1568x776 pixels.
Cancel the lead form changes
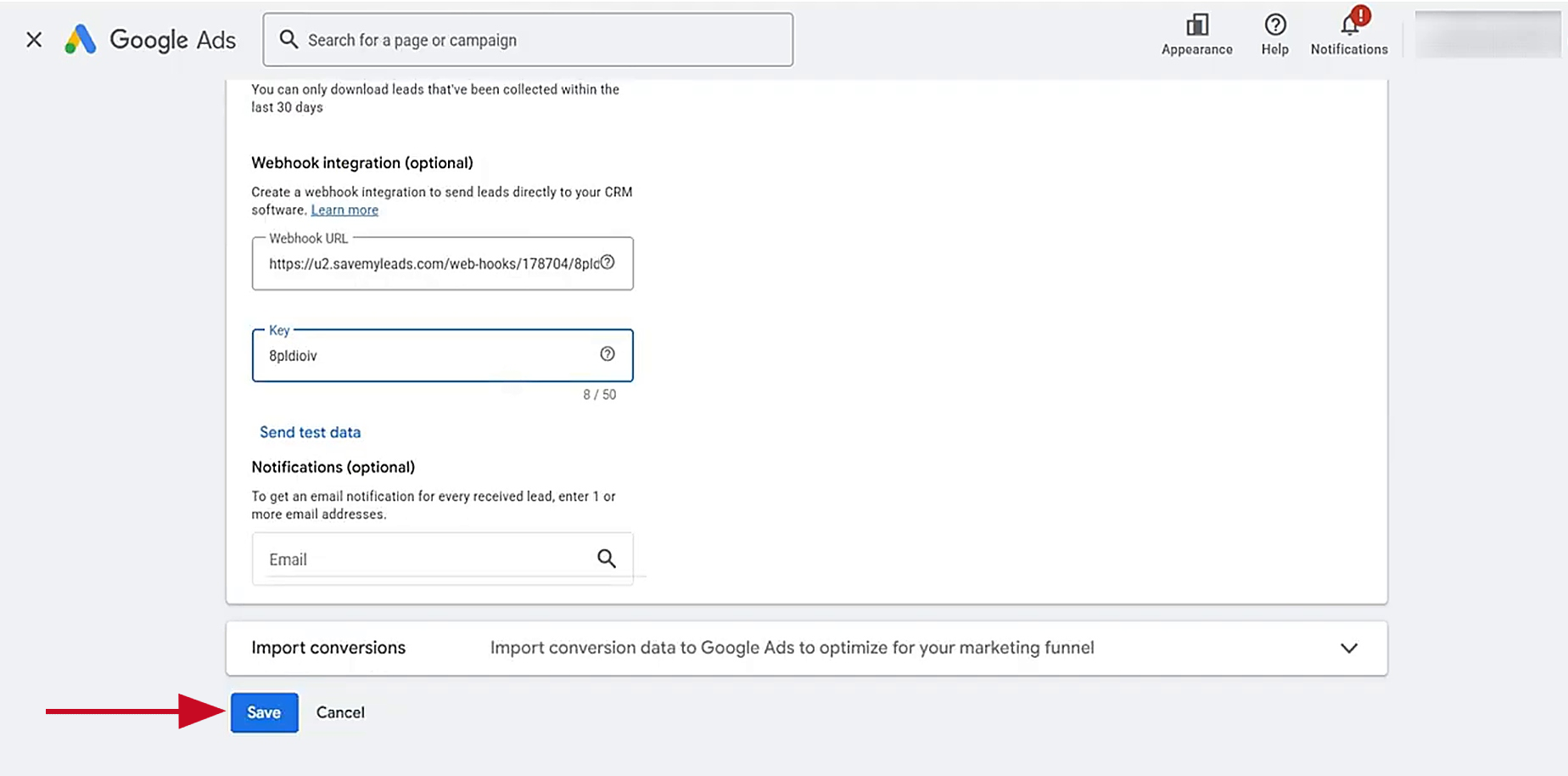click(340, 713)
